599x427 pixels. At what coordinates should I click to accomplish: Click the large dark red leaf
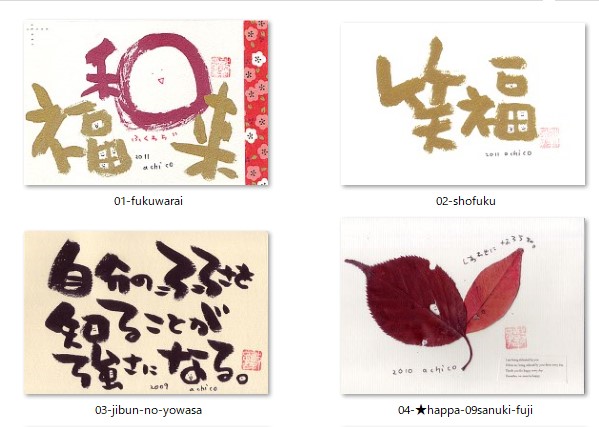click(x=411, y=302)
